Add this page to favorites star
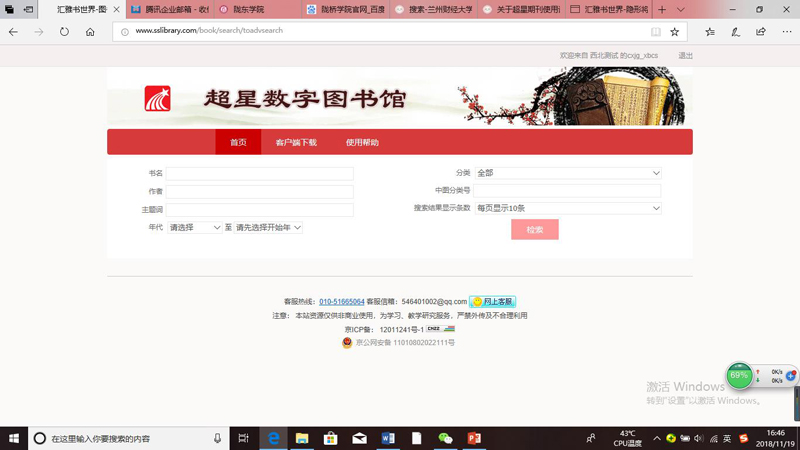Viewport: 800px width, 450px height. pyautogui.click(x=674, y=32)
